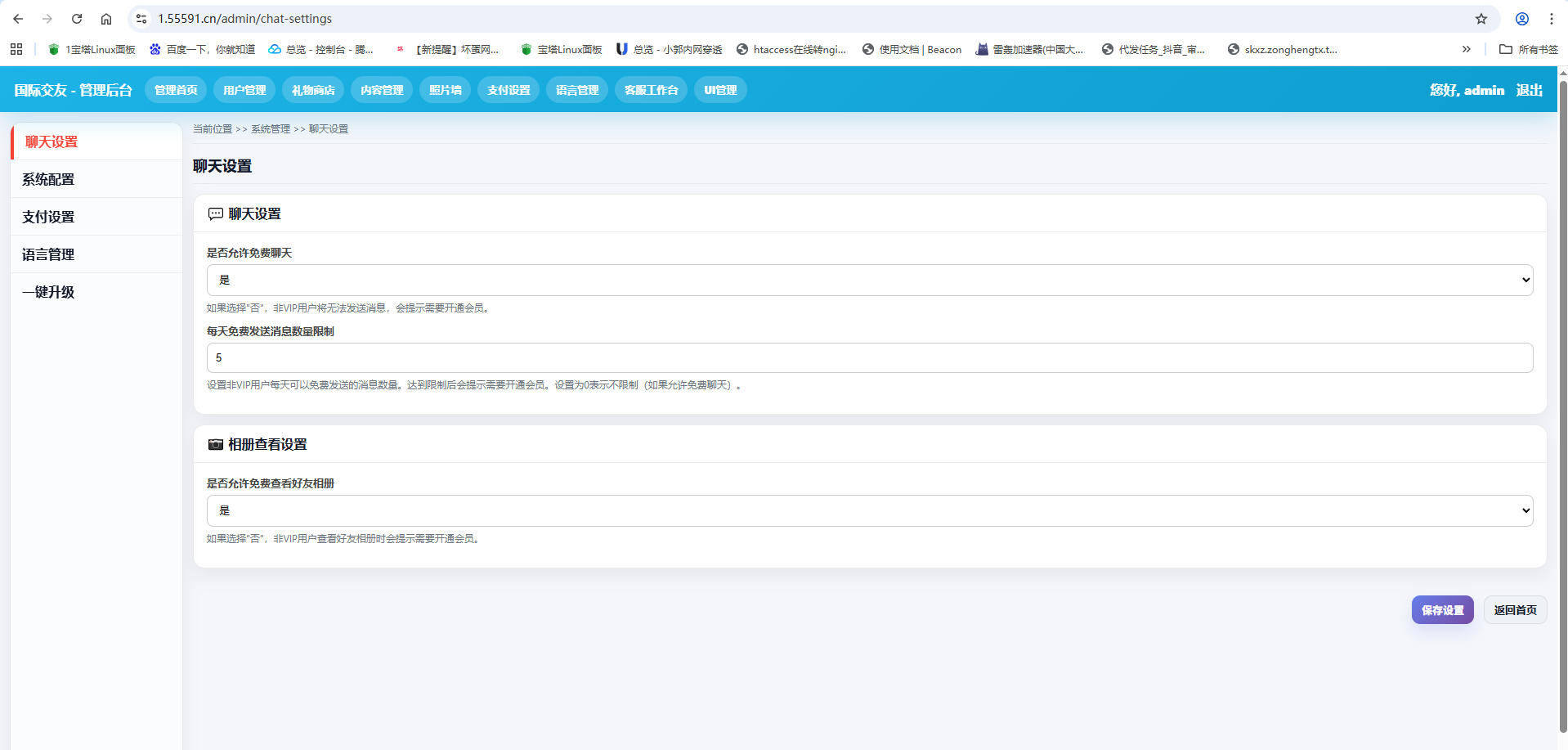The height and width of the screenshot is (750, 1568).
Task: Open the 是否允许免费查看好友相册 dropdown
Action: (x=869, y=510)
